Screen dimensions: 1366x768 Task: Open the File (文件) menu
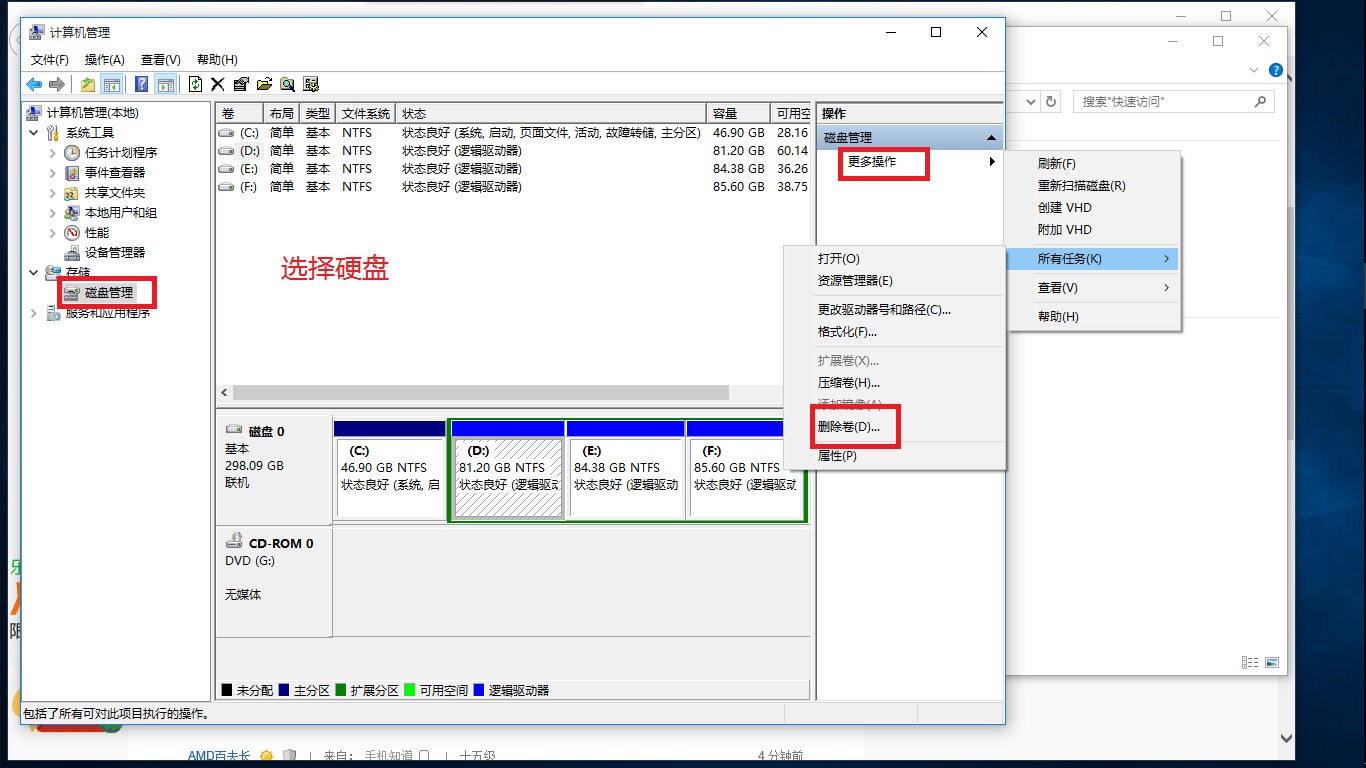click(x=50, y=60)
